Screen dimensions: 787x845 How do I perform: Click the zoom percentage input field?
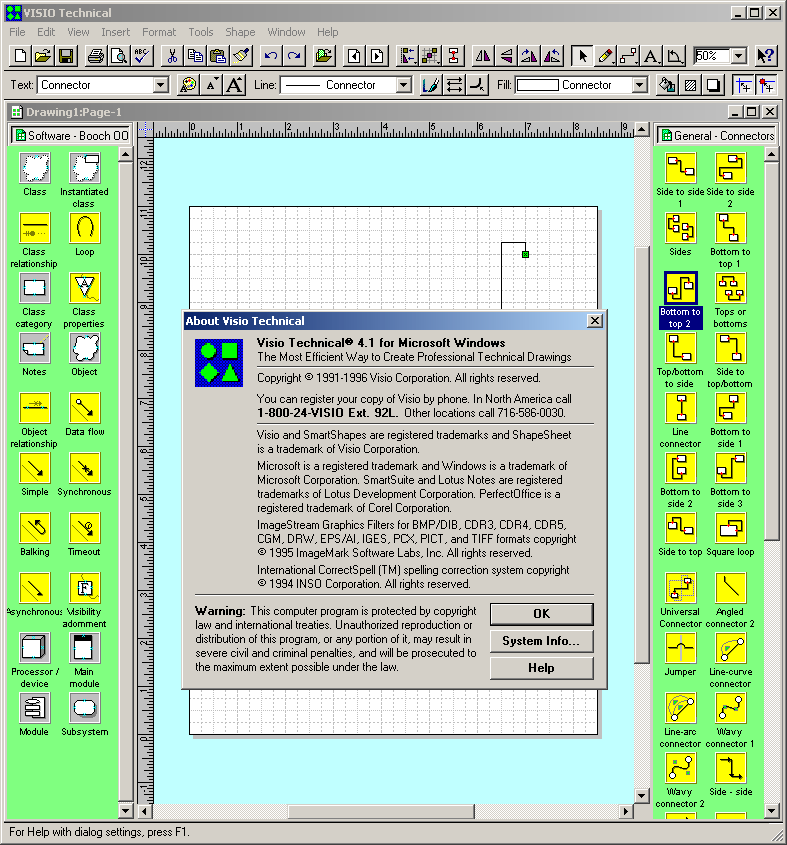click(712, 56)
